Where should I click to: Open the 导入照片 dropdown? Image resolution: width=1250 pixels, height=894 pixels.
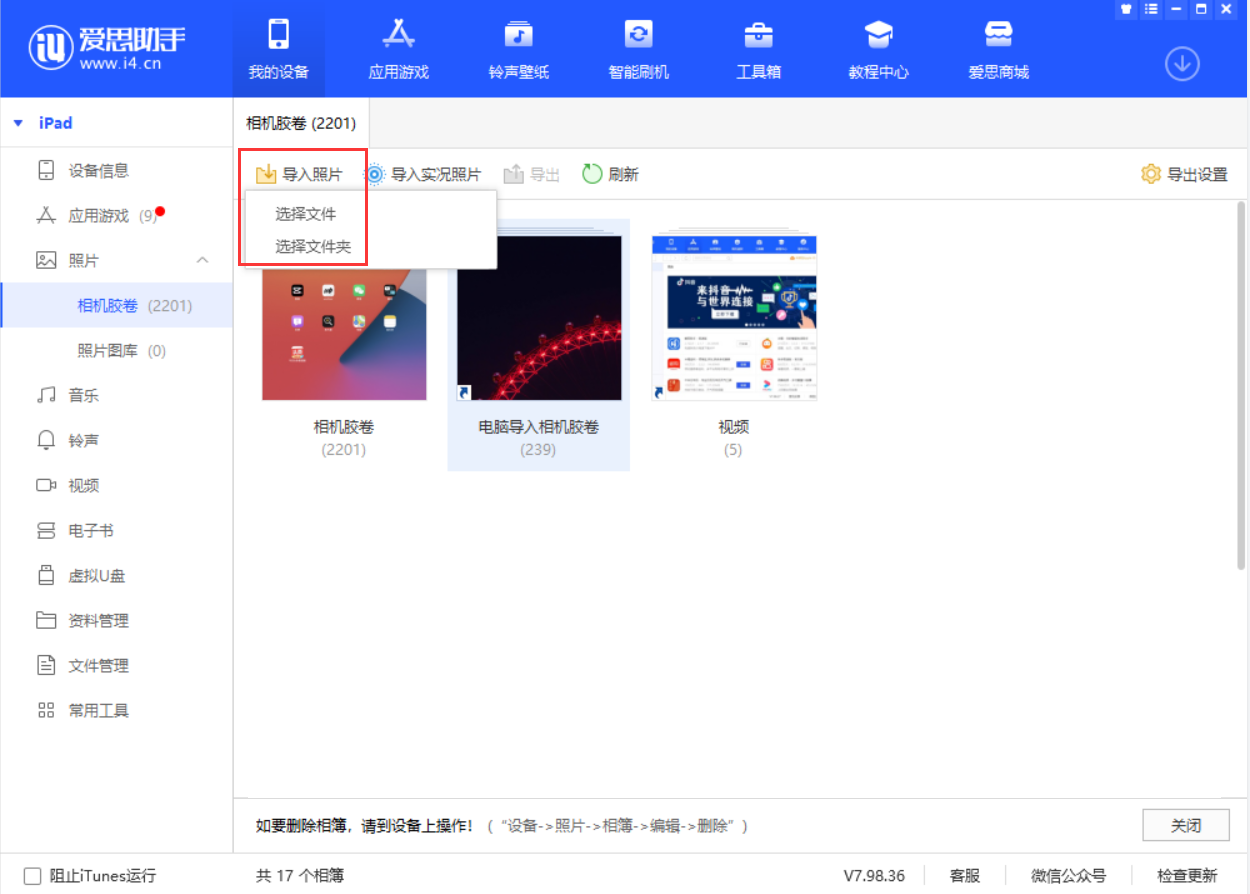coord(299,174)
